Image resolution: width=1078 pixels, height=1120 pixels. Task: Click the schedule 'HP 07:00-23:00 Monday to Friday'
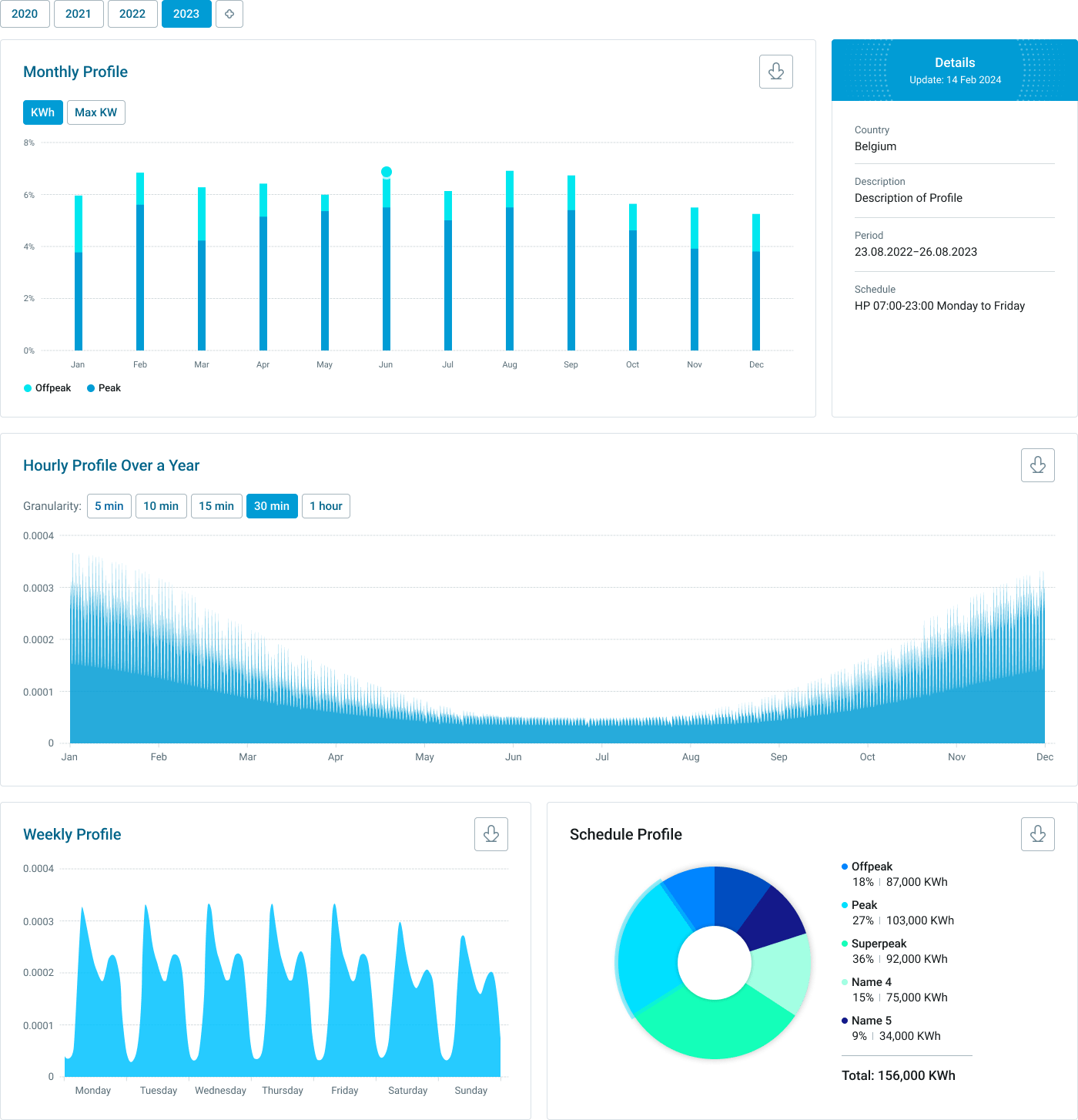(939, 306)
